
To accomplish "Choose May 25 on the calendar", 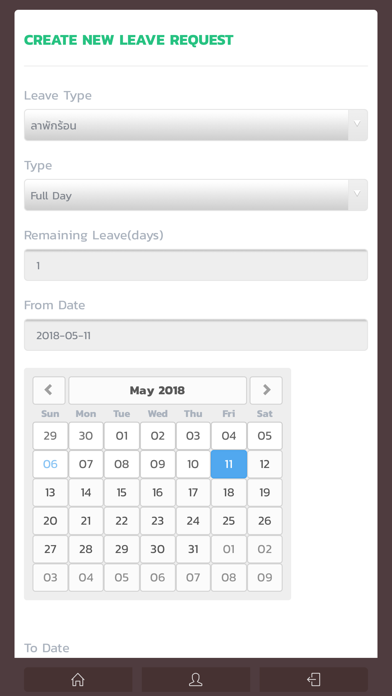I will (229, 521).
